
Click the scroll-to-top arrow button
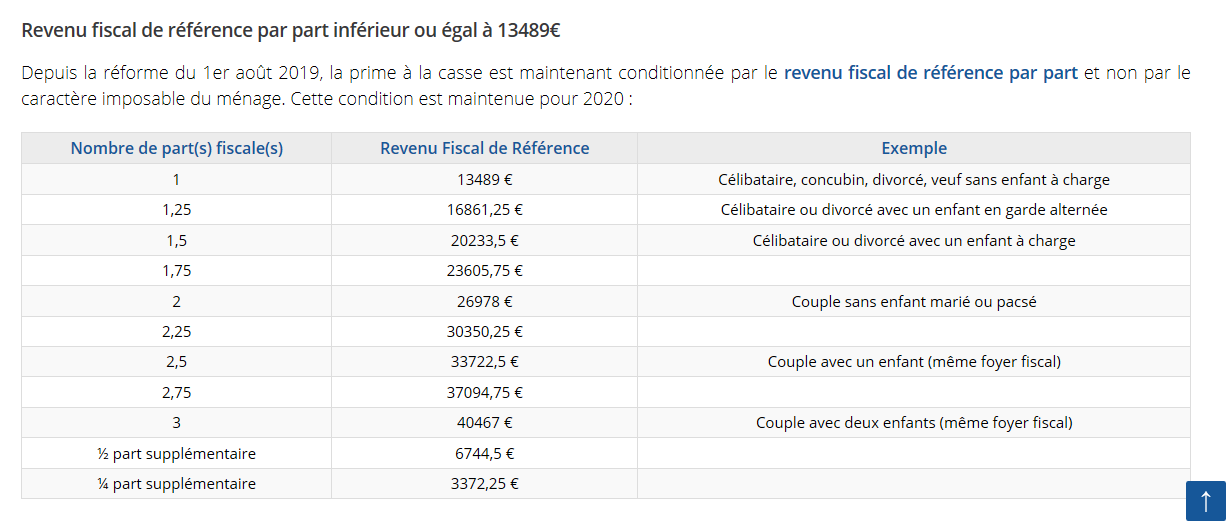pyautogui.click(x=1205, y=501)
